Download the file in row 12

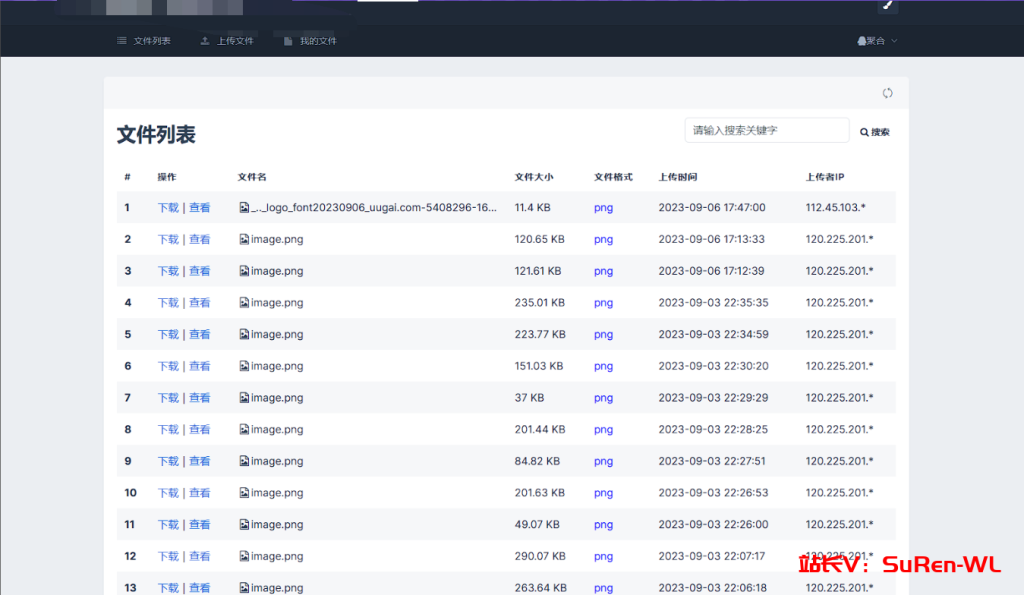(168, 556)
